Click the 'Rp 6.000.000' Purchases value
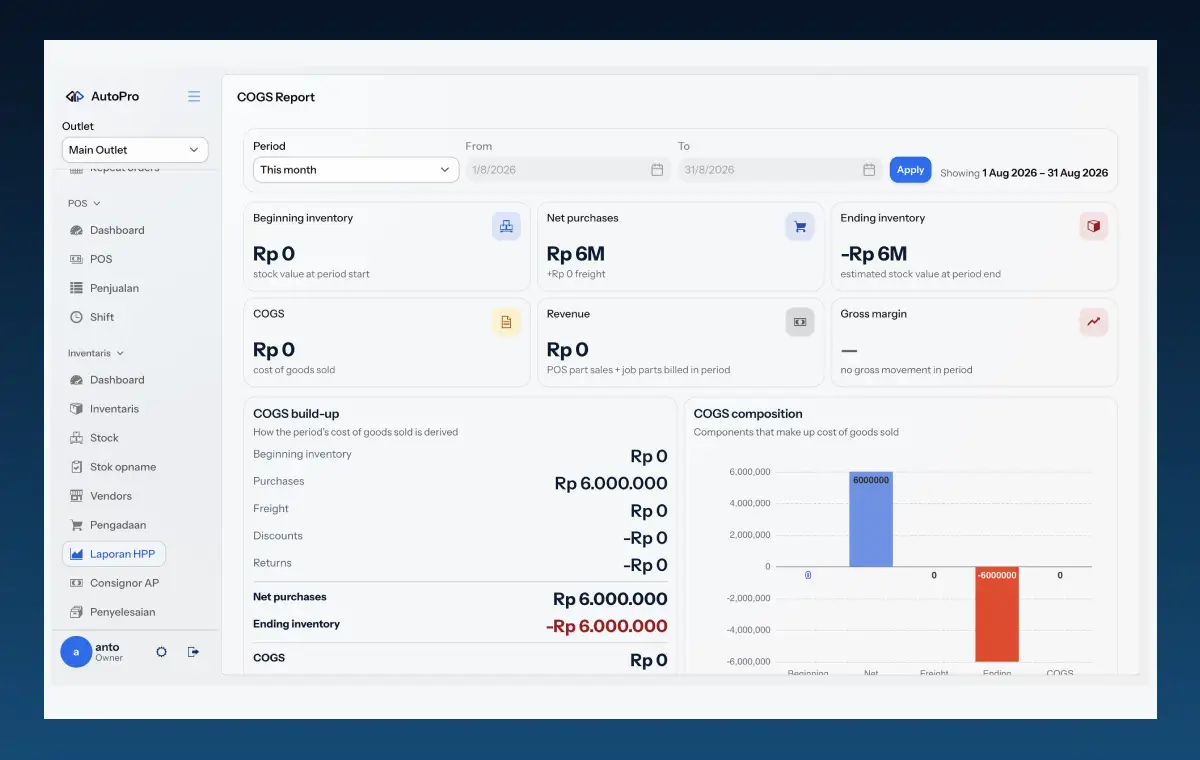The image size is (1200, 760). coord(611,484)
